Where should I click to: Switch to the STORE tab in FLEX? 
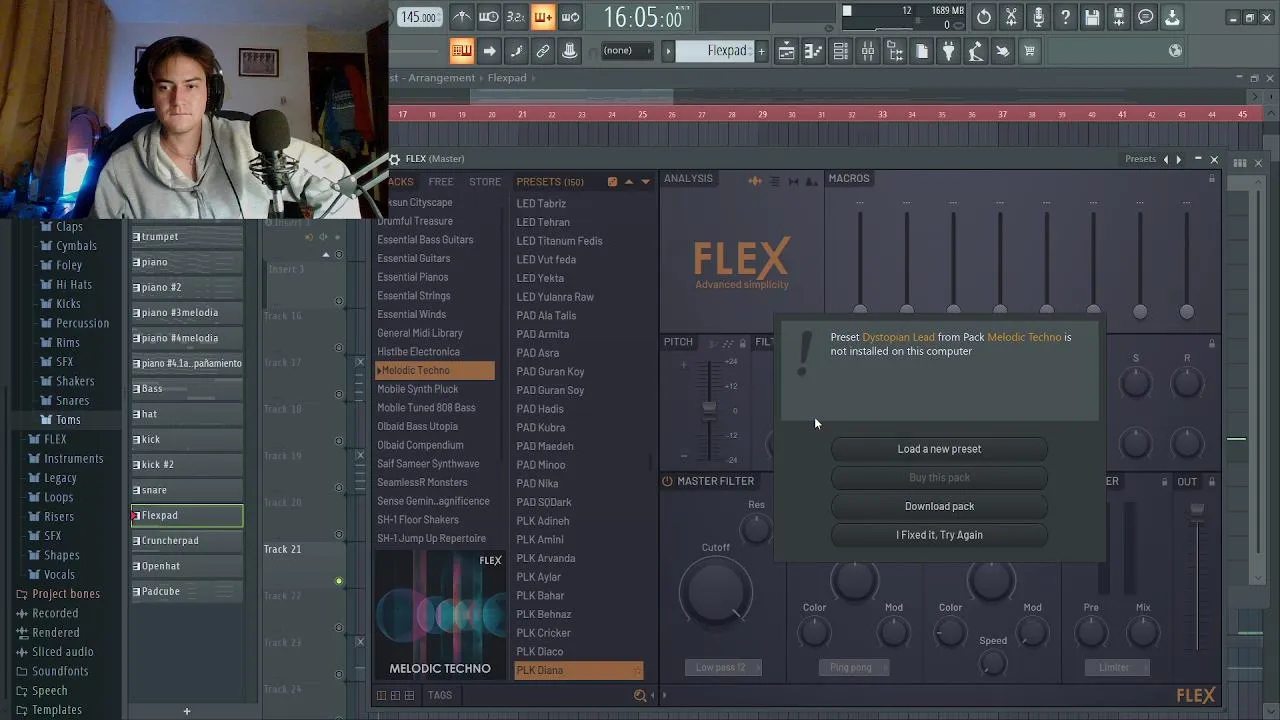pos(485,182)
